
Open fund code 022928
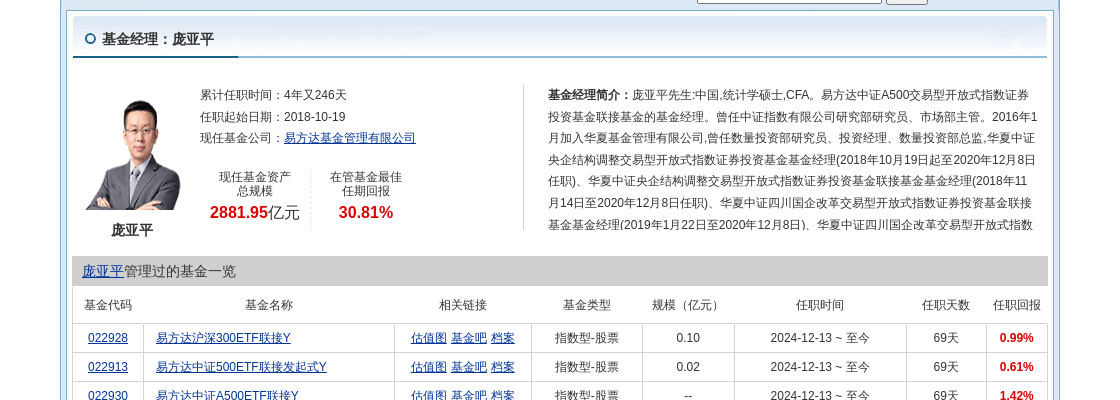coord(108,338)
